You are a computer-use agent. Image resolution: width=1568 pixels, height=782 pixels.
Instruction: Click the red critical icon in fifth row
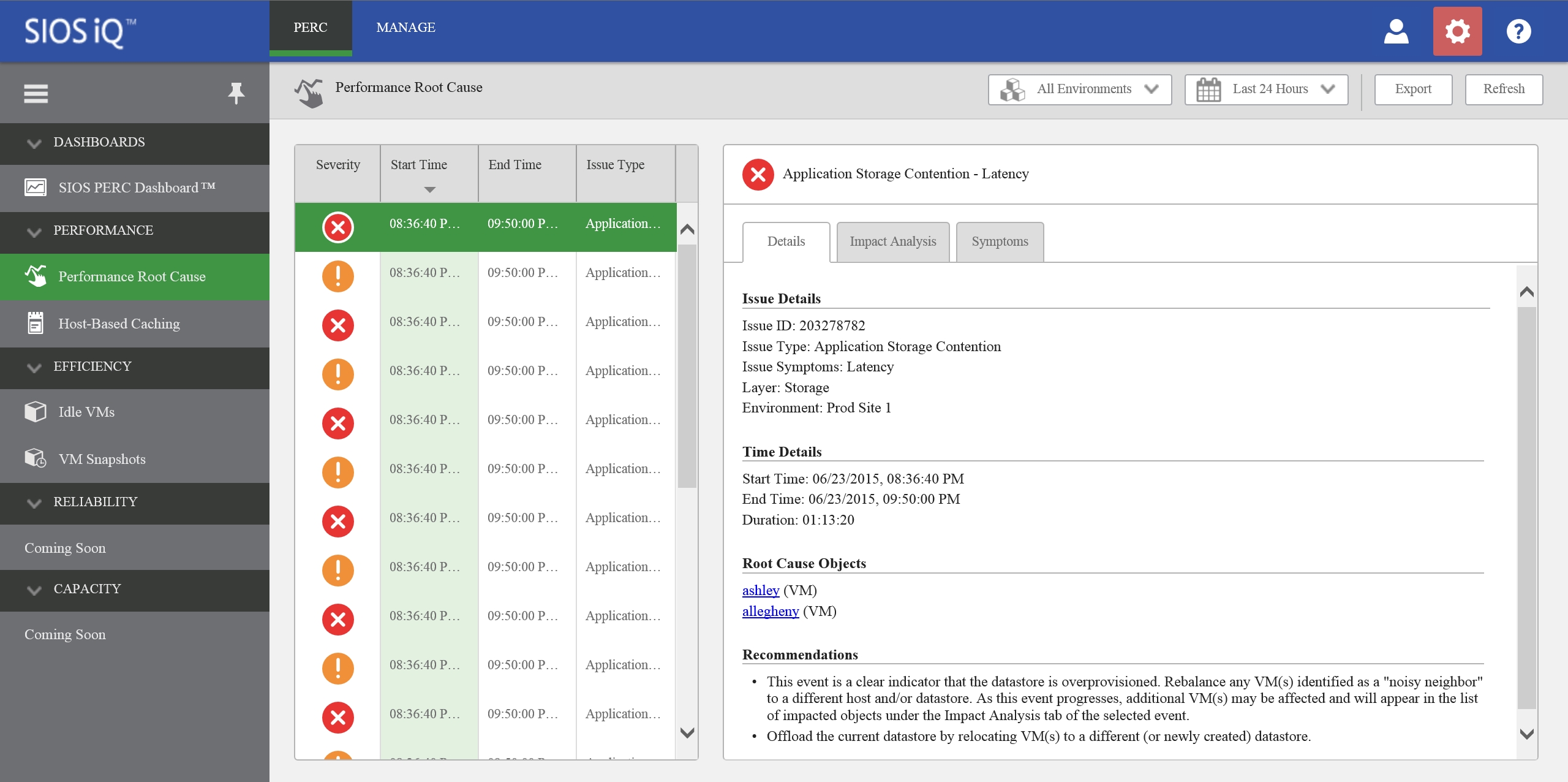coord(338,423)
